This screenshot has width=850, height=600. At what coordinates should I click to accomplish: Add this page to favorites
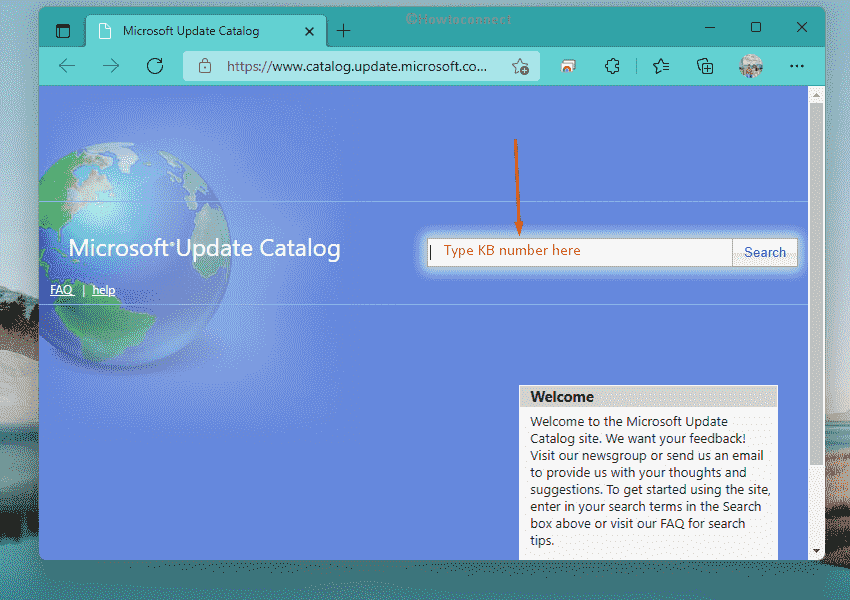pos(520,66)
